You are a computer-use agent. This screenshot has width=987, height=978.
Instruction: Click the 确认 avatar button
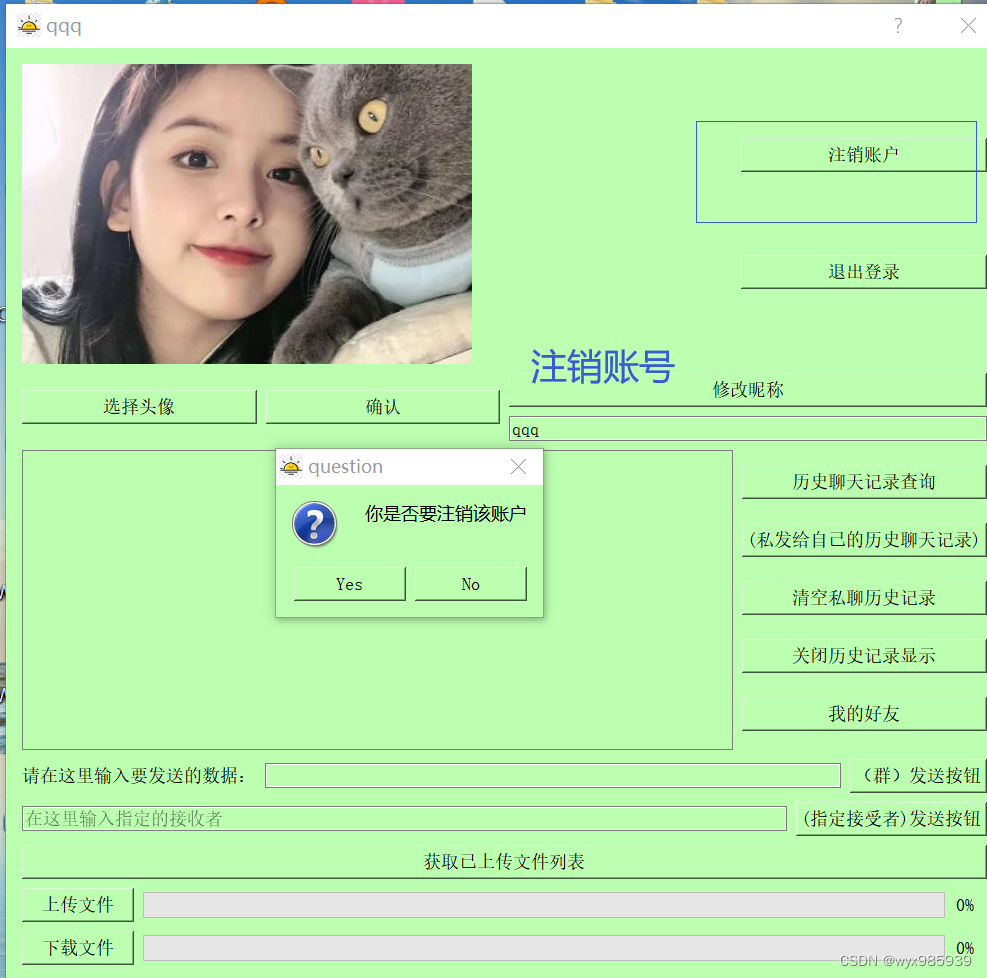pos(383,407)
